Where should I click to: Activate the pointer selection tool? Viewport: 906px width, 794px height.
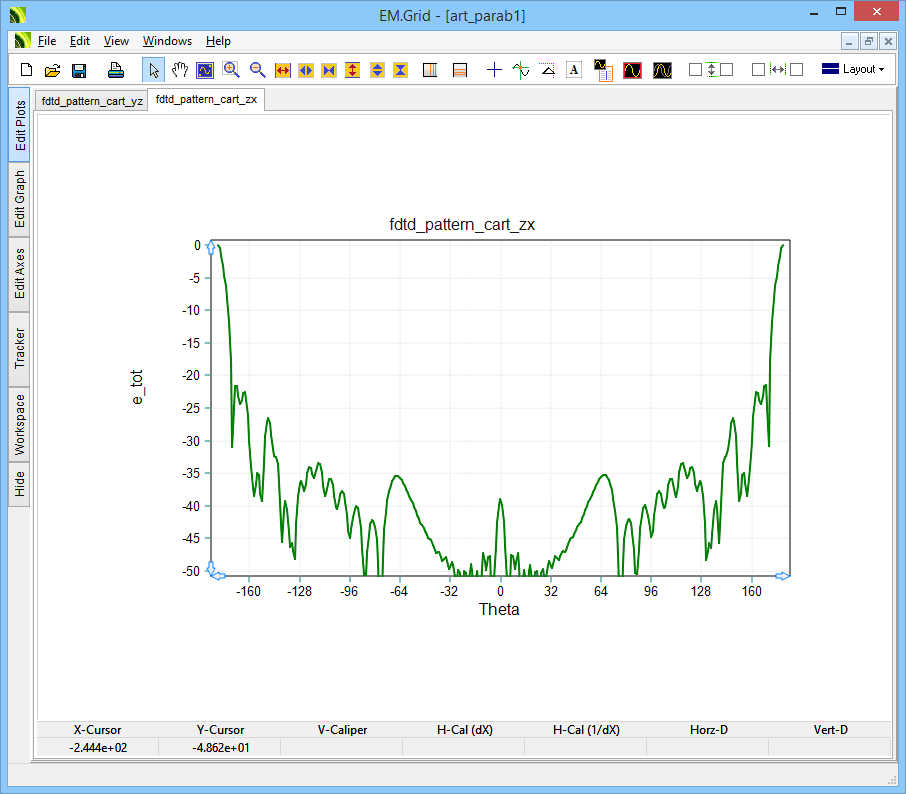(154, 70)
